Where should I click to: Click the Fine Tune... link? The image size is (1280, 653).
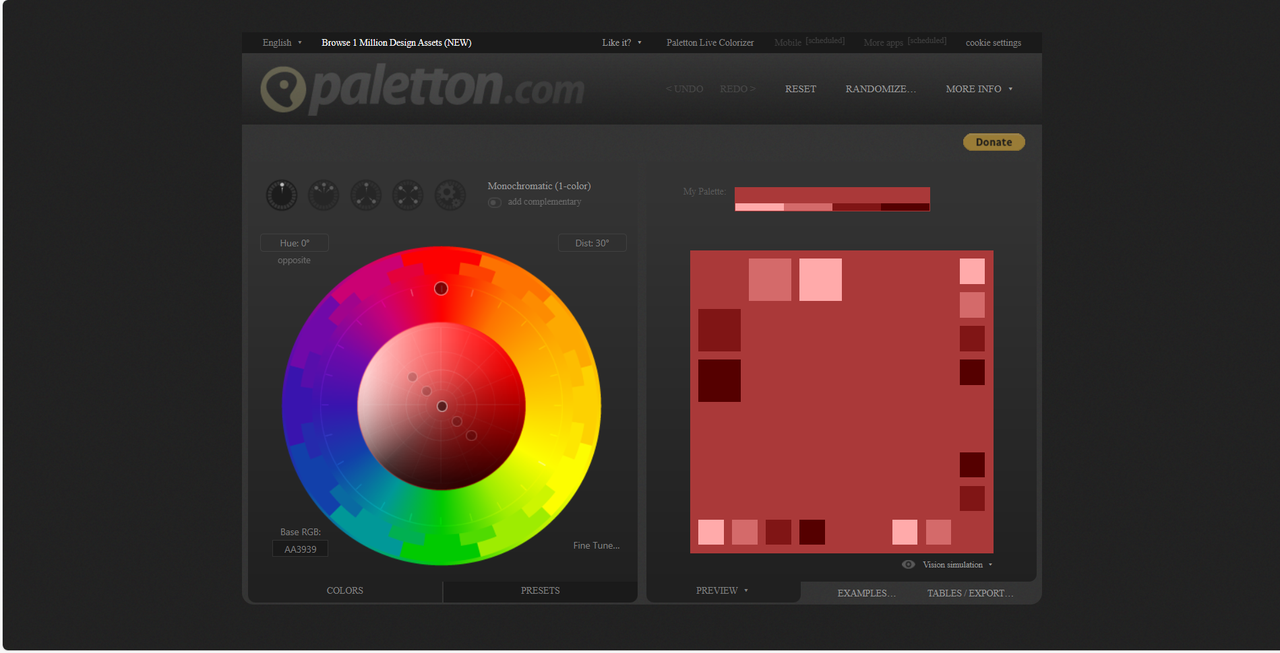tap(596, 545)
